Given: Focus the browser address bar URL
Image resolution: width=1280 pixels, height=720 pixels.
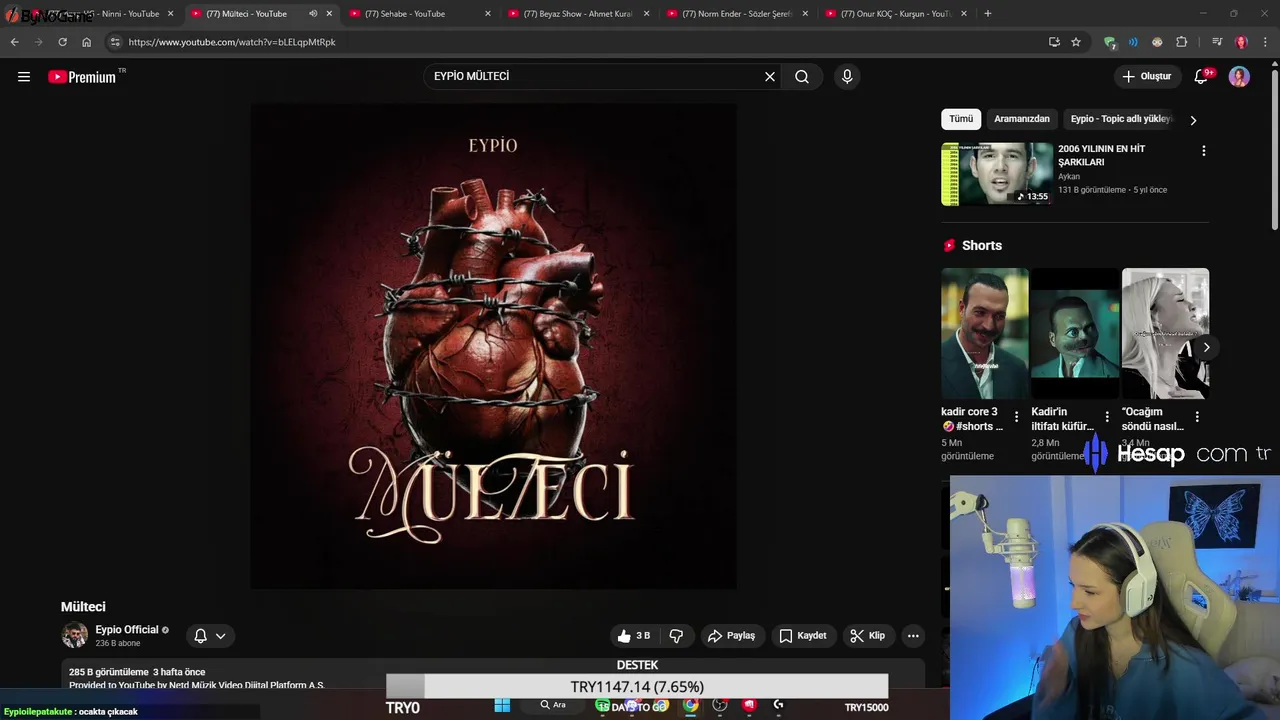Looking at the screenshot, I should pyautogui.click(x=232, y=42).
